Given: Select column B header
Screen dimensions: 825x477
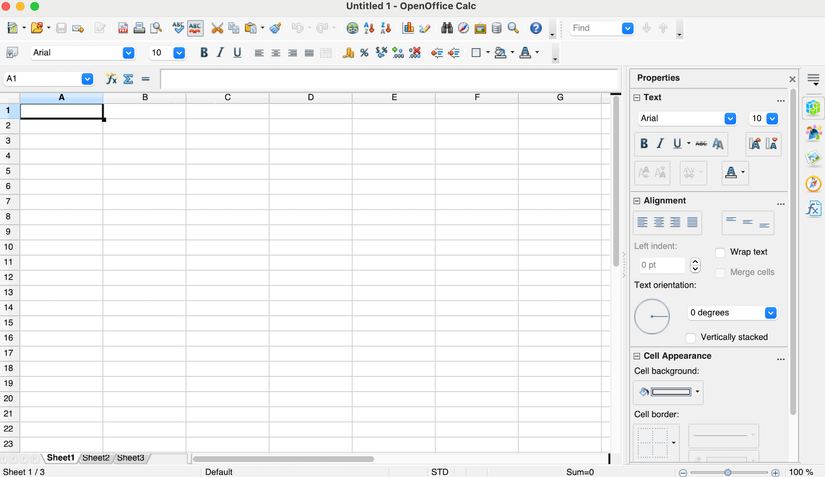Looking at the screenshot, I should coord(145,97).
